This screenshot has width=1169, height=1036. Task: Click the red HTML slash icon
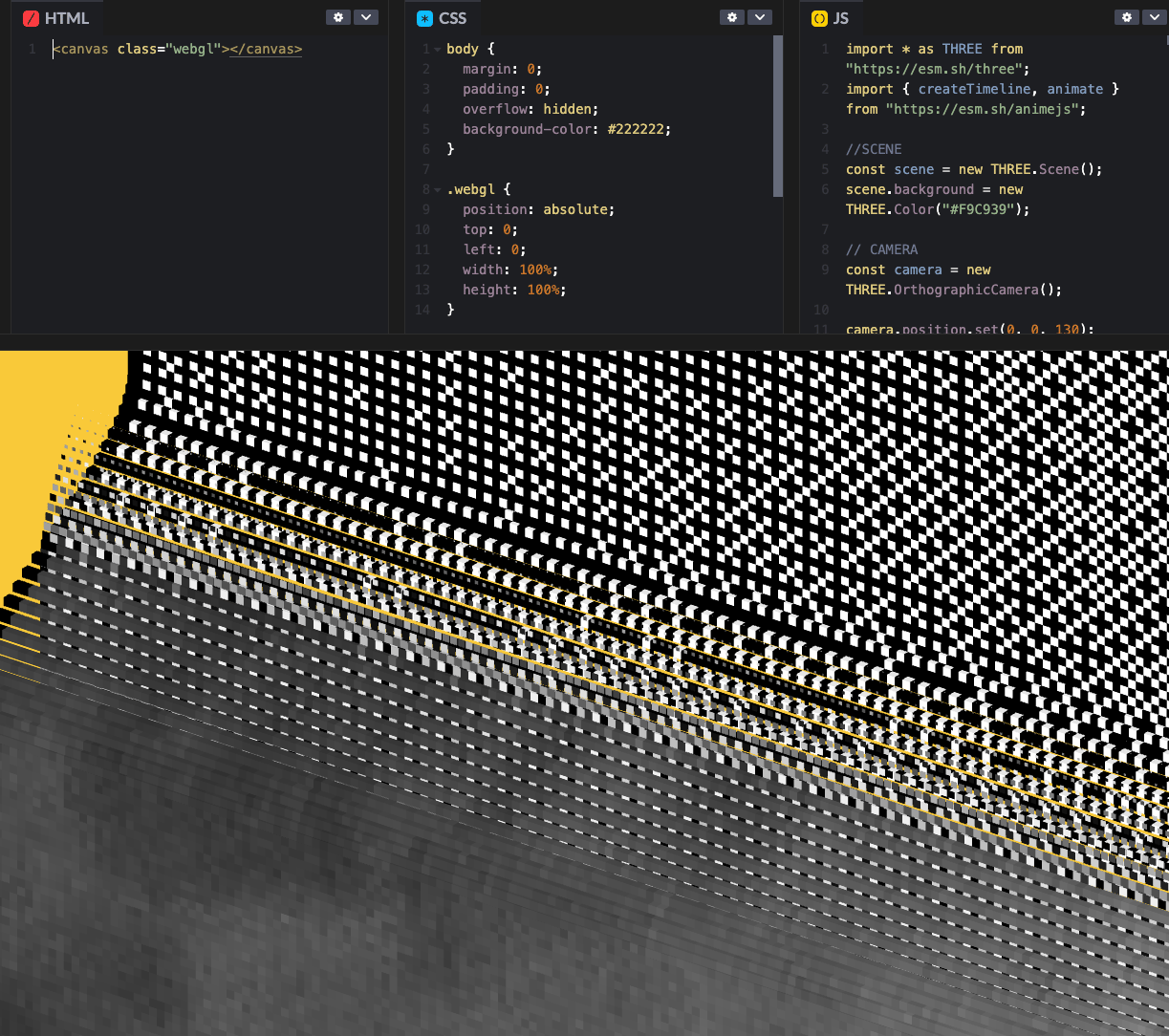[32, 18]
